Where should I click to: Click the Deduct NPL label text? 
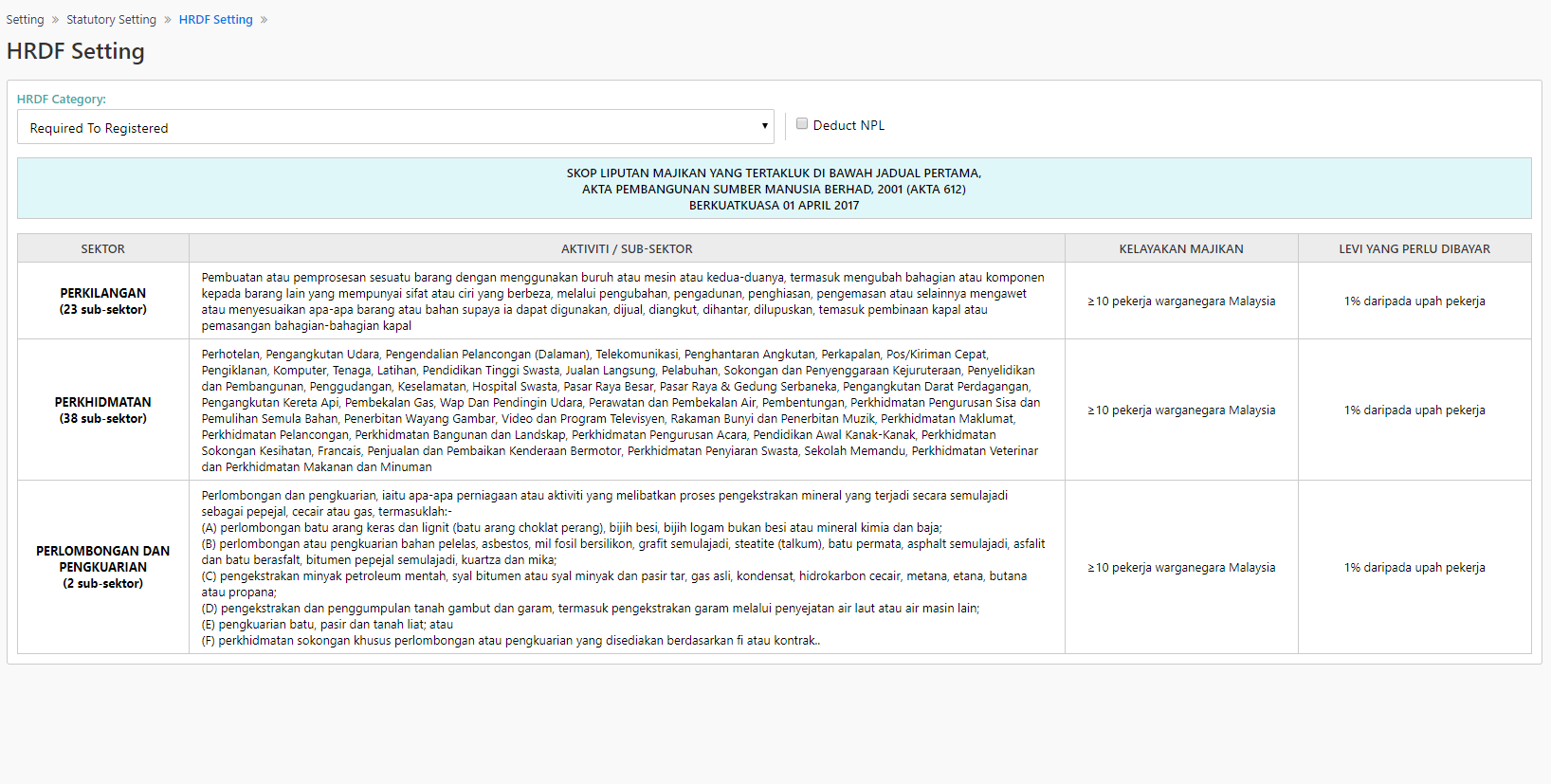point(848,125)
